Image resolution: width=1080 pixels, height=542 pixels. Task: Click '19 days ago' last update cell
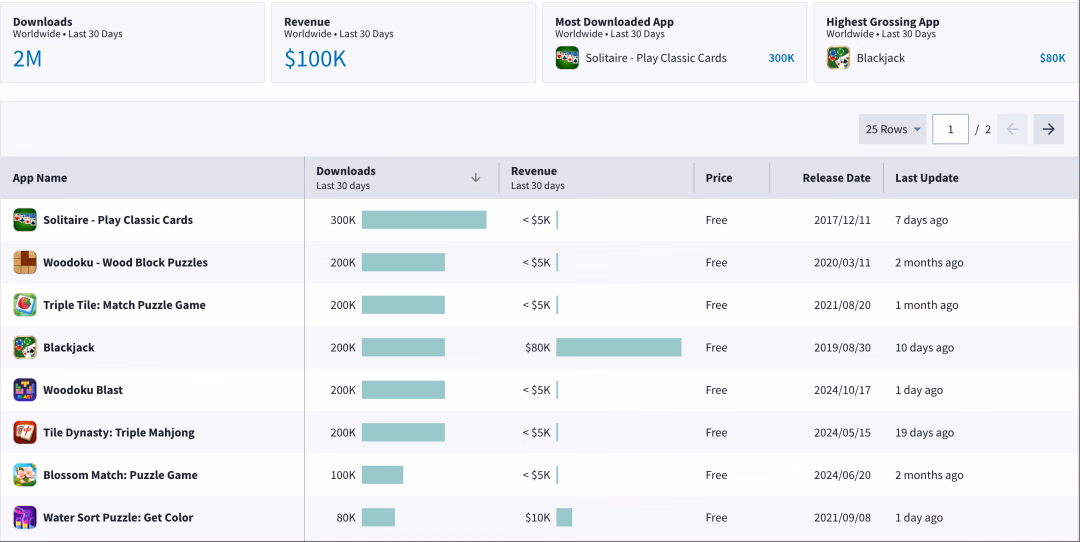click(x=924, y=432)
